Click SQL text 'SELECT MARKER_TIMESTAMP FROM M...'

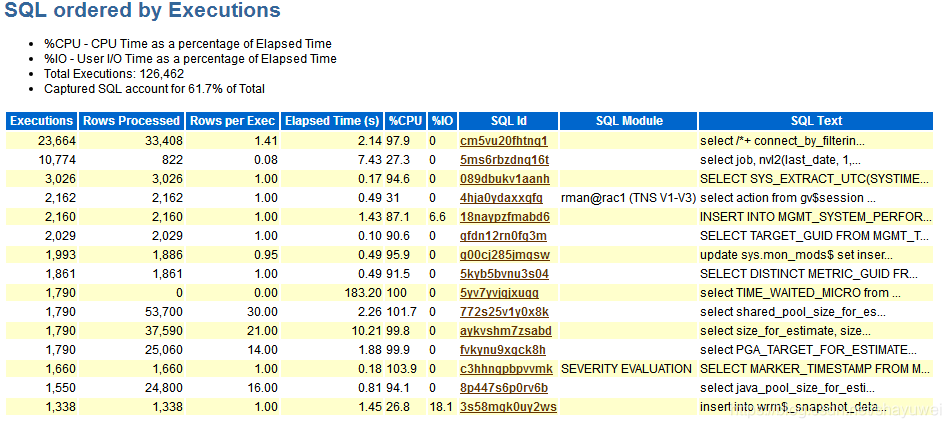[x=813, y=369]
